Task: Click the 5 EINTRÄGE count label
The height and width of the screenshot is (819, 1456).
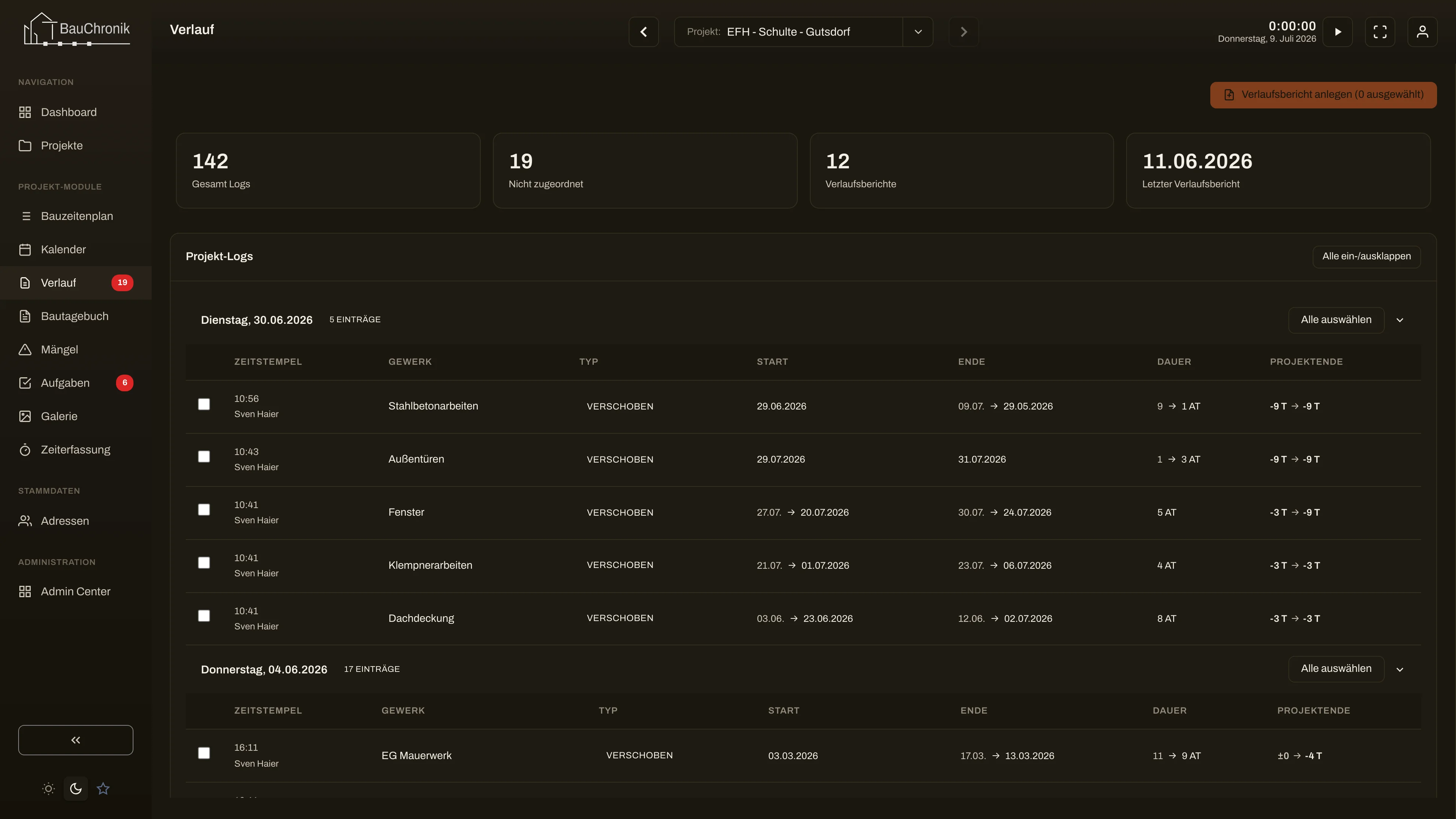Action: (355, 320)
